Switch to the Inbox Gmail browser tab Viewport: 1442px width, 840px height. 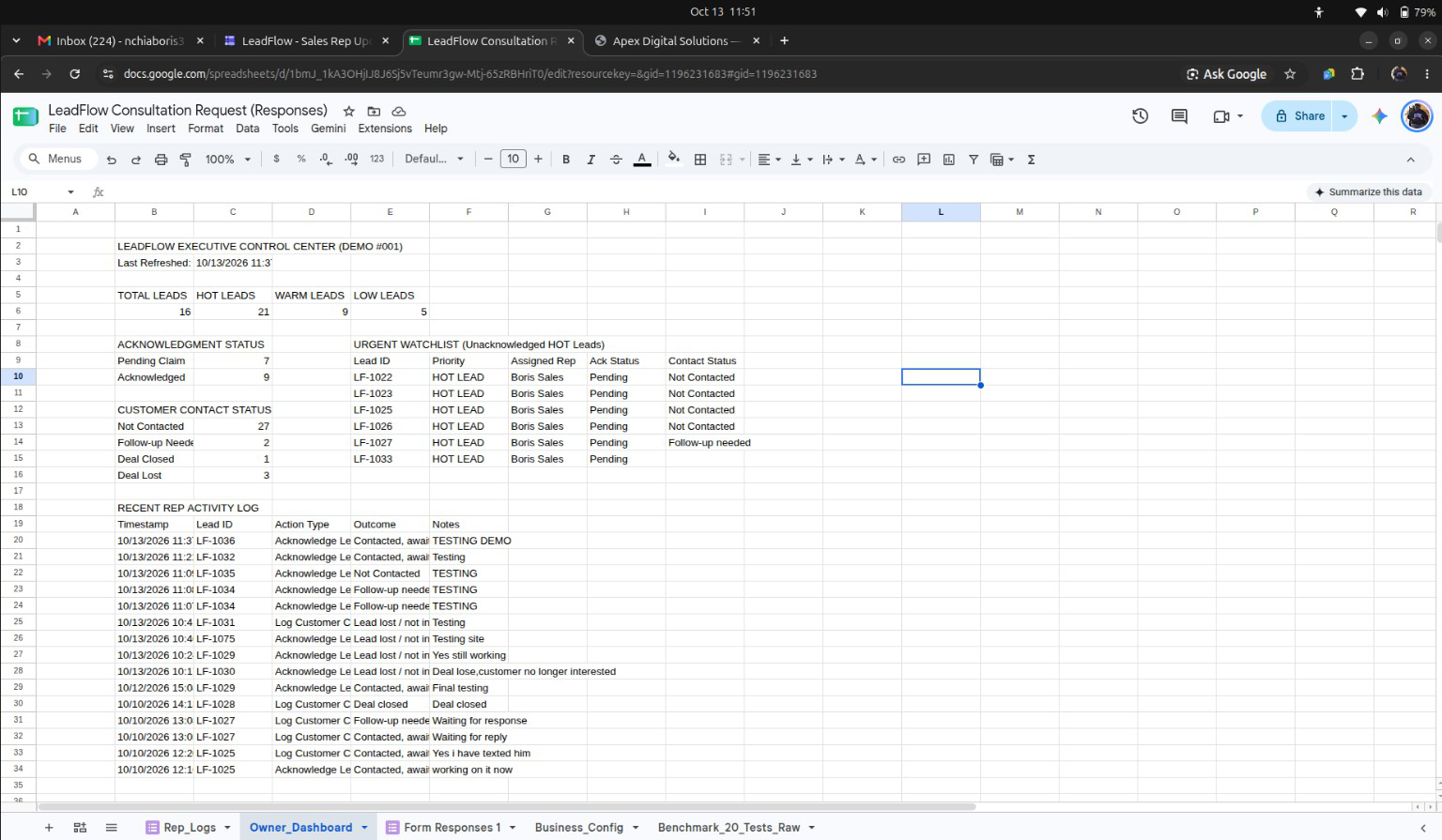pos(120,41)
